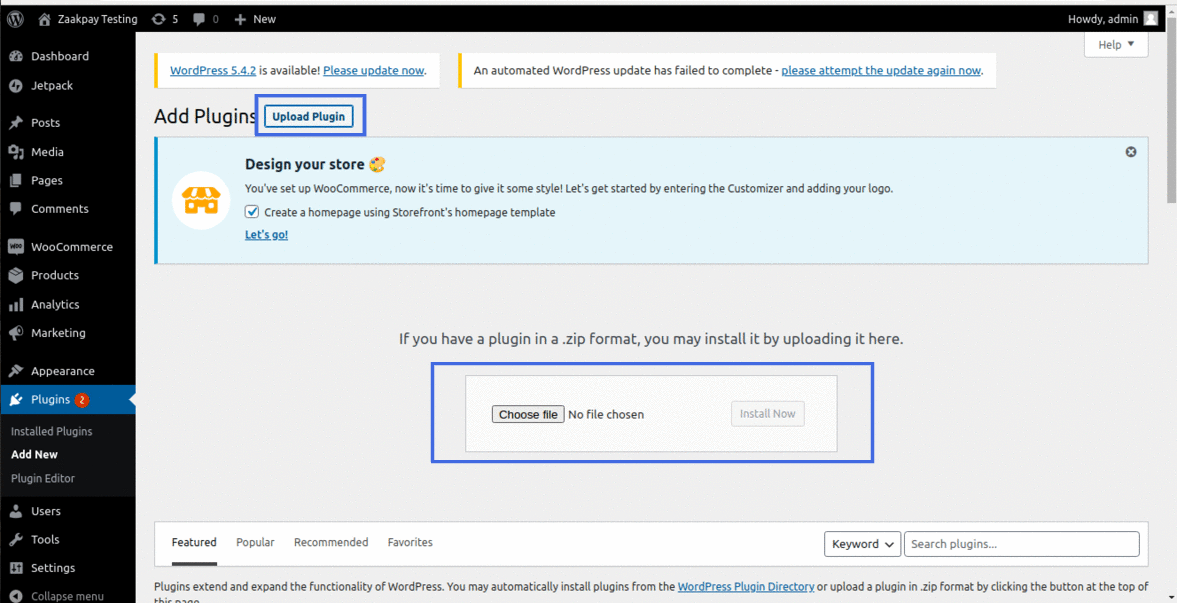Click the Pages icon in sidebar
1177x603 pixels.
click(16, 180)
